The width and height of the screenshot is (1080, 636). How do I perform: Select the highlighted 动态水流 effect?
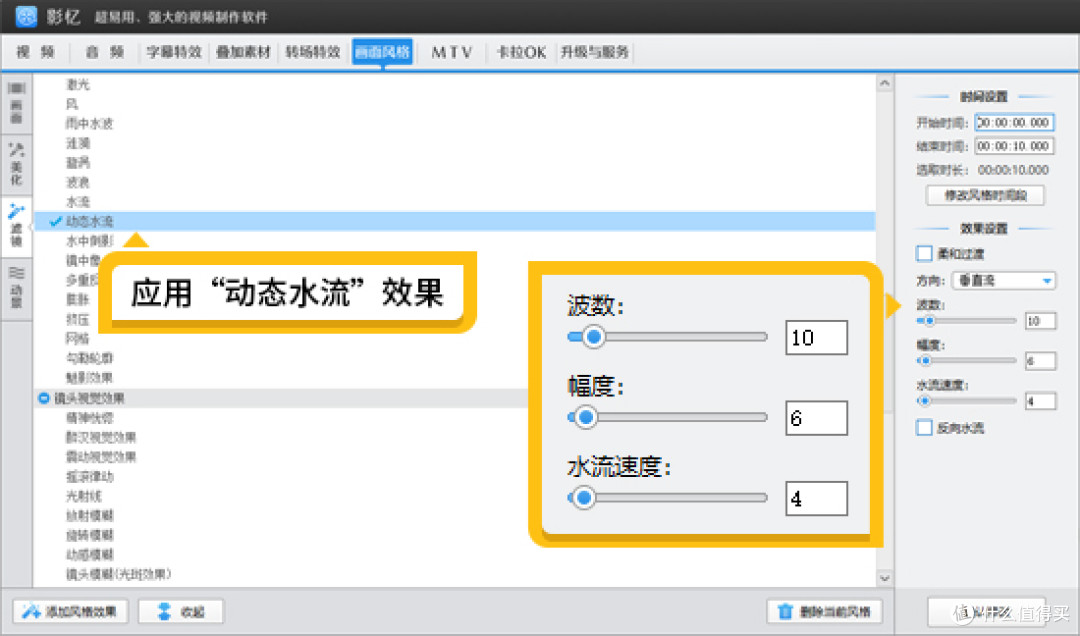click(x=455, y=221)
